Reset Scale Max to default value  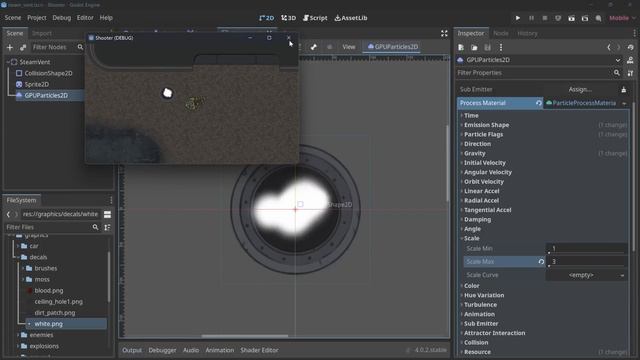tap(541, 262)
